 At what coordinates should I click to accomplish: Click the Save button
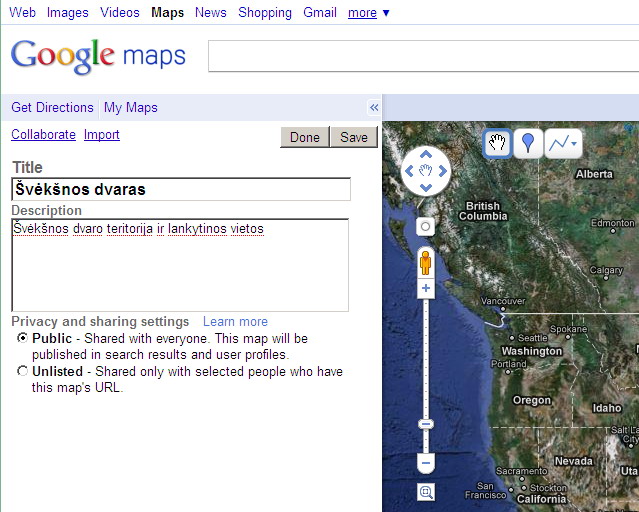tap(354, 138)
